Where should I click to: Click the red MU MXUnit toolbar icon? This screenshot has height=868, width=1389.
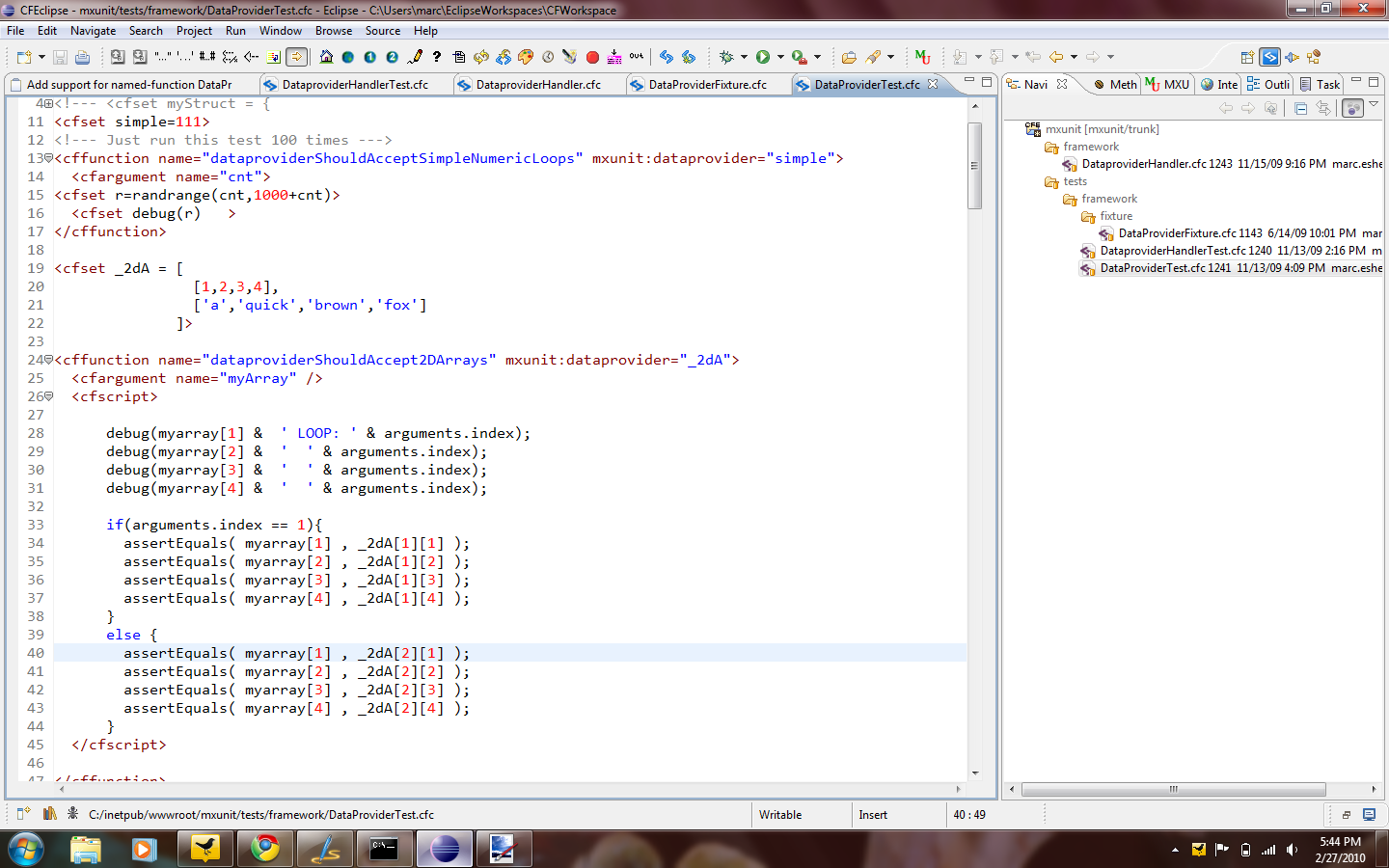coord(922,57)
